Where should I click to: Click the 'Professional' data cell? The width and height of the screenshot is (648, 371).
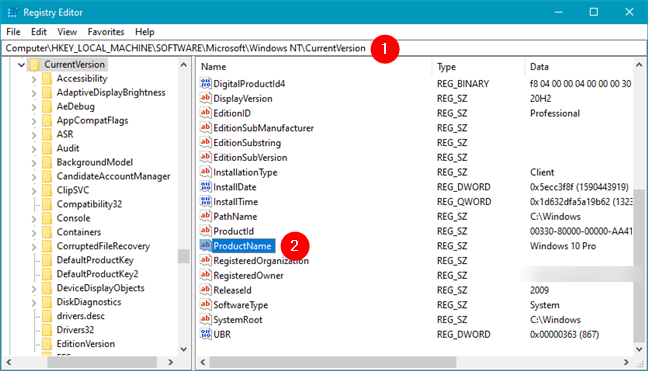[x=555, y=113]
